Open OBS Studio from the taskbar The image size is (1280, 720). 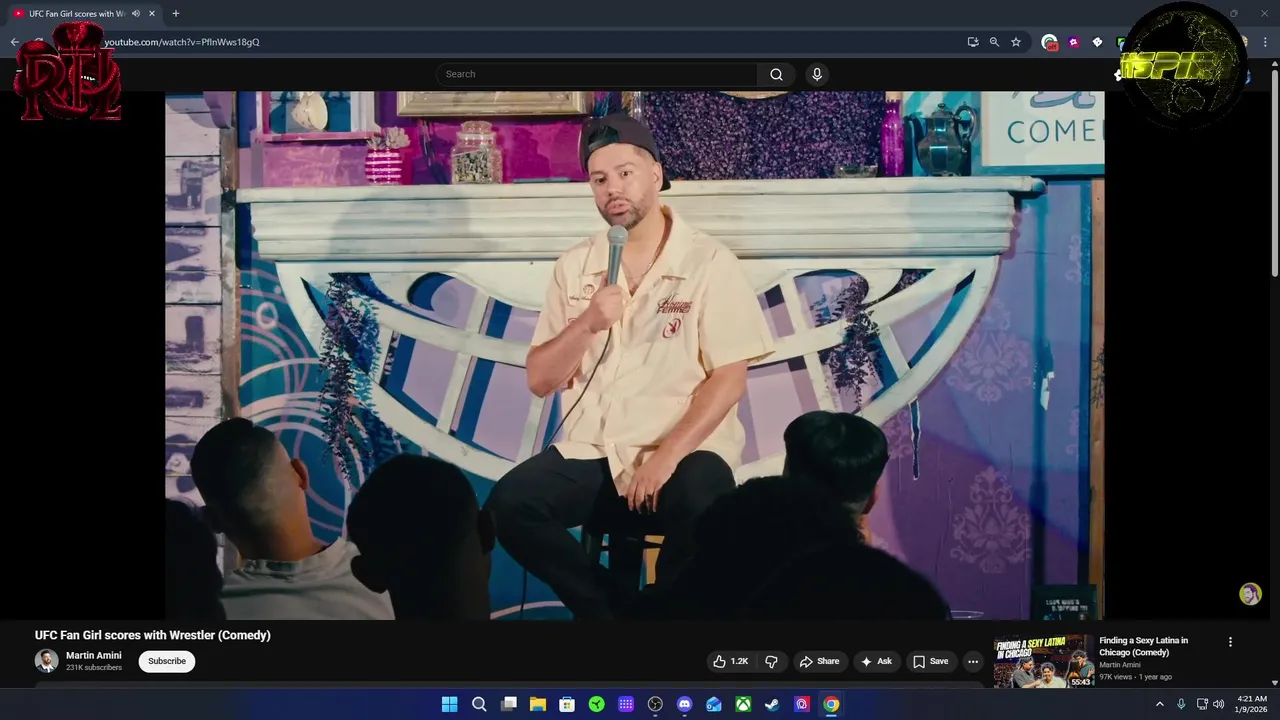[655, 704]
